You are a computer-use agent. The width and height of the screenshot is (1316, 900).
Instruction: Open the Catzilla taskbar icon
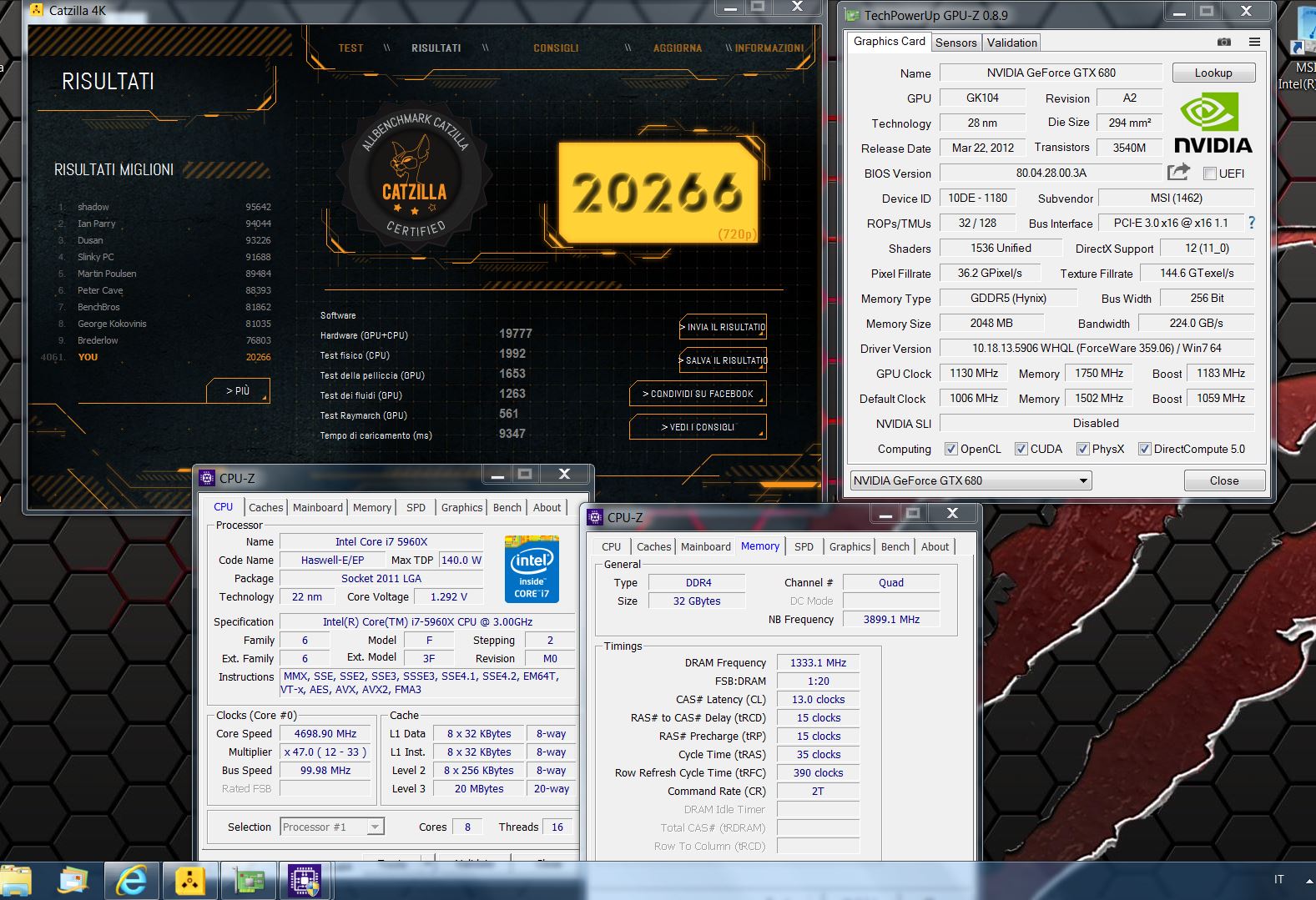(x=189, y=880)
